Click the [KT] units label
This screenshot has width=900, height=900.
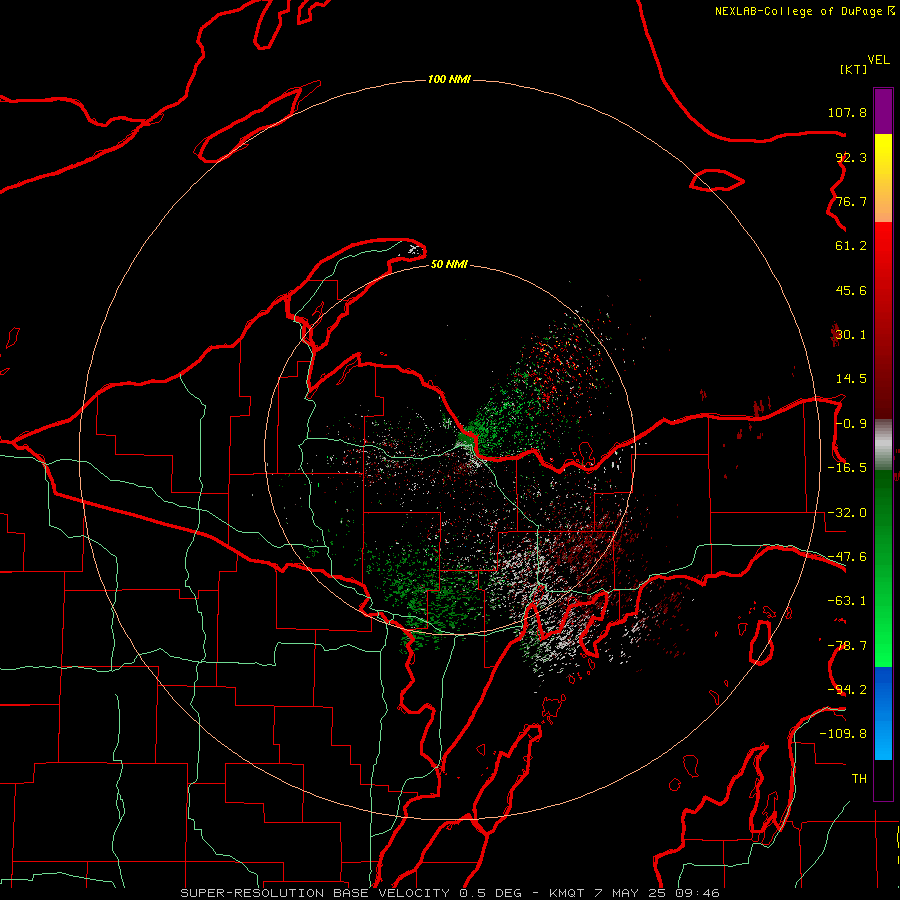point(854,69)
